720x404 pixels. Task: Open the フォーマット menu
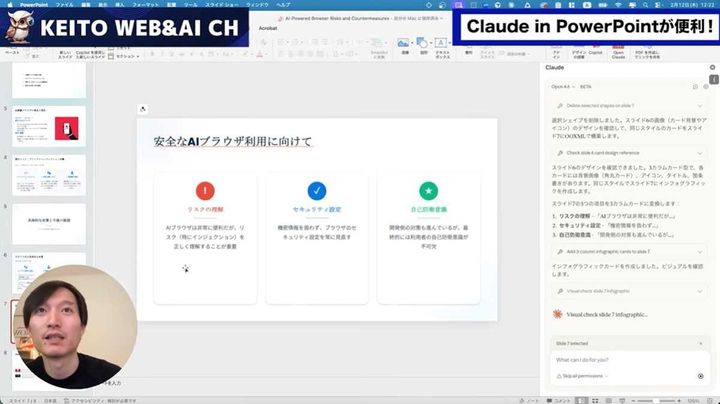[x=145, y=5]
